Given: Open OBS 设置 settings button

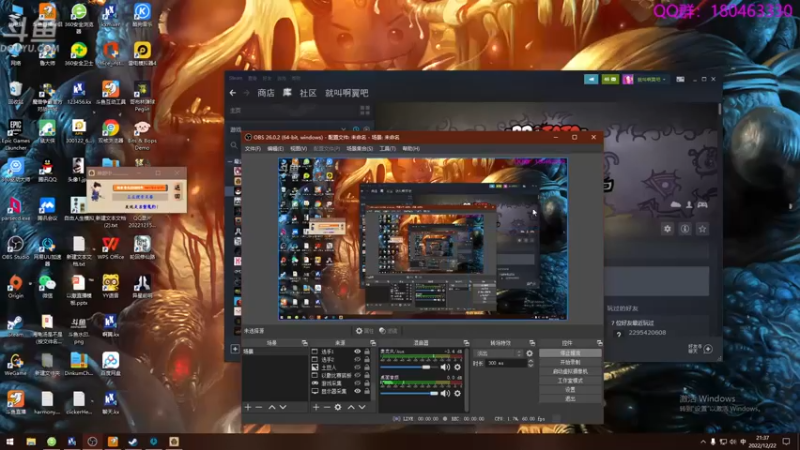Looking at the screenshot, I should click(570, 390).
